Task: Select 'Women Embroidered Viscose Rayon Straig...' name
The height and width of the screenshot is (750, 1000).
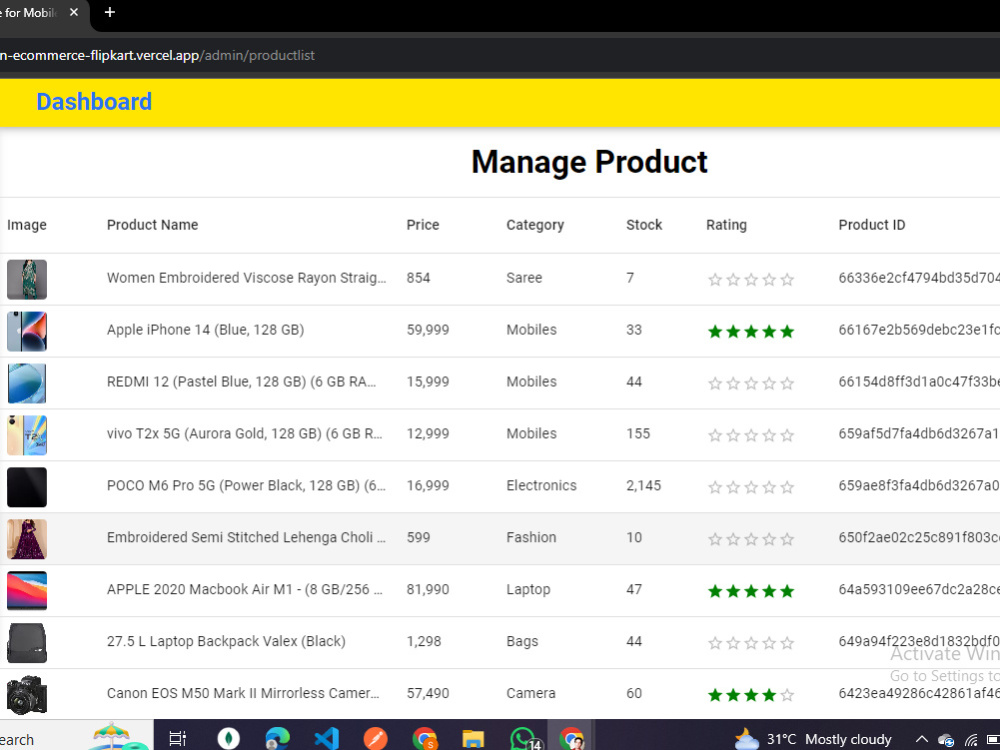Action: (246, 278)
